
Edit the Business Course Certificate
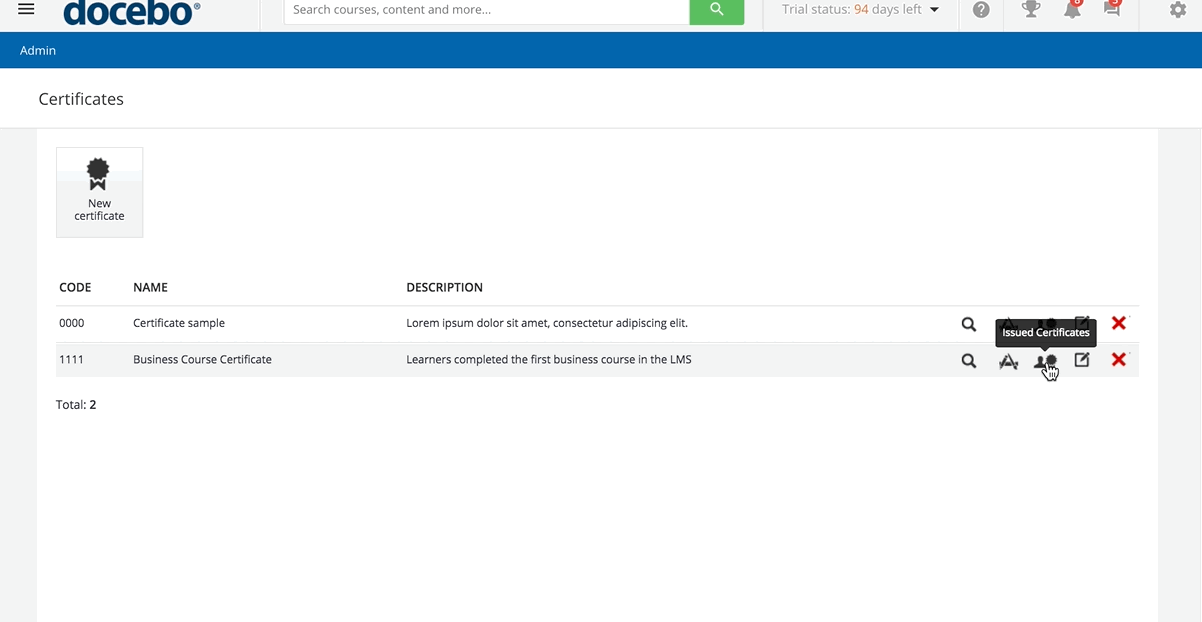click(1082, 360)
